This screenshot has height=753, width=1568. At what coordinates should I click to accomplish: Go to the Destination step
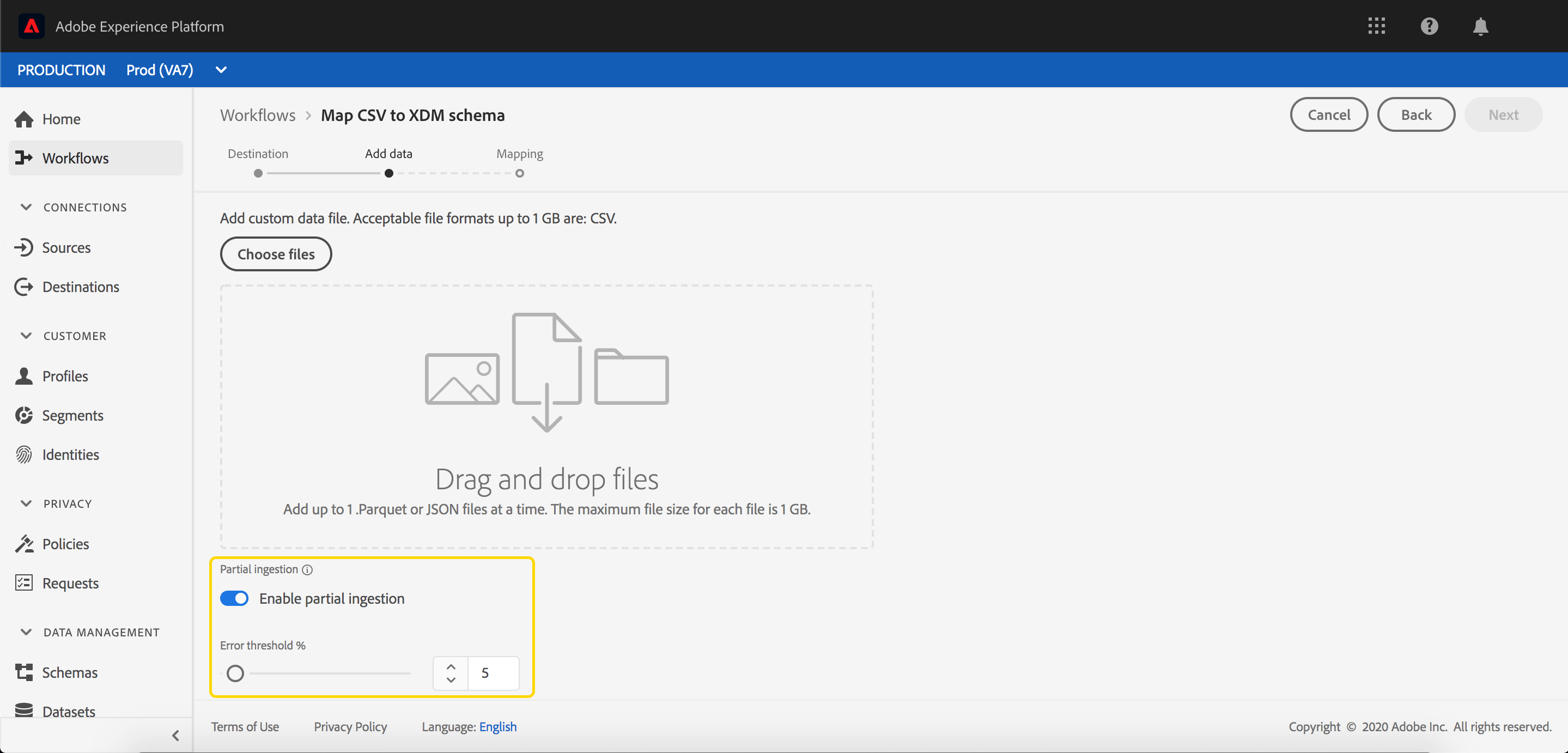(x=258, y=173)
